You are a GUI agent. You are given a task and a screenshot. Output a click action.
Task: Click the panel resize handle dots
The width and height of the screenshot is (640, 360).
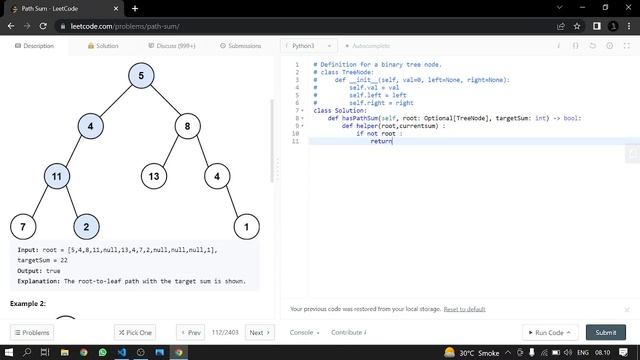coord(278,169)
